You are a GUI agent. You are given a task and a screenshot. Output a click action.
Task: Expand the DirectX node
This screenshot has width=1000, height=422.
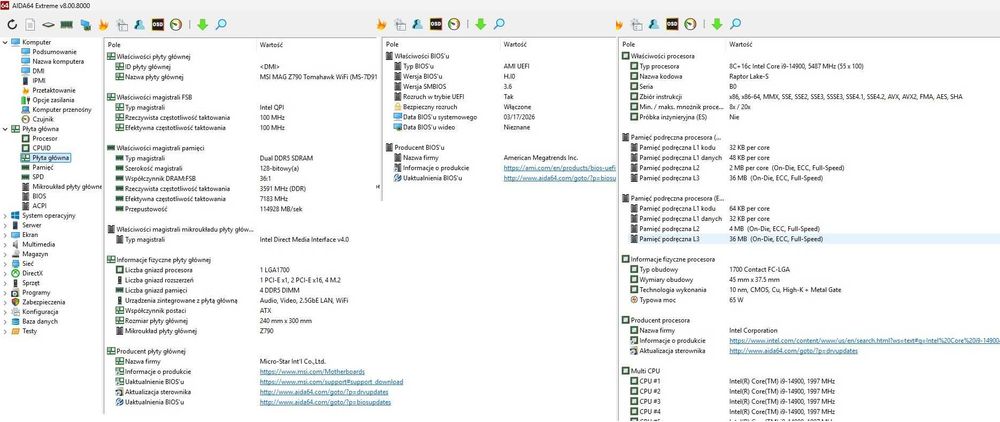[6, 273]
